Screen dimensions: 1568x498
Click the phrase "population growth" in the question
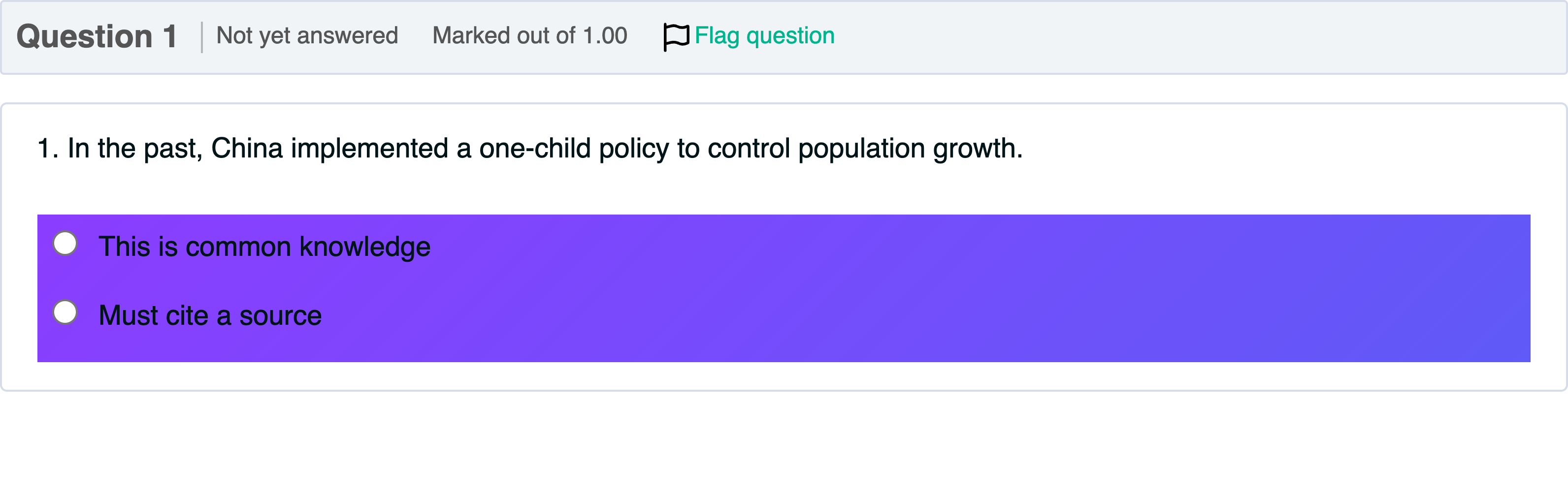coord(910,148)
